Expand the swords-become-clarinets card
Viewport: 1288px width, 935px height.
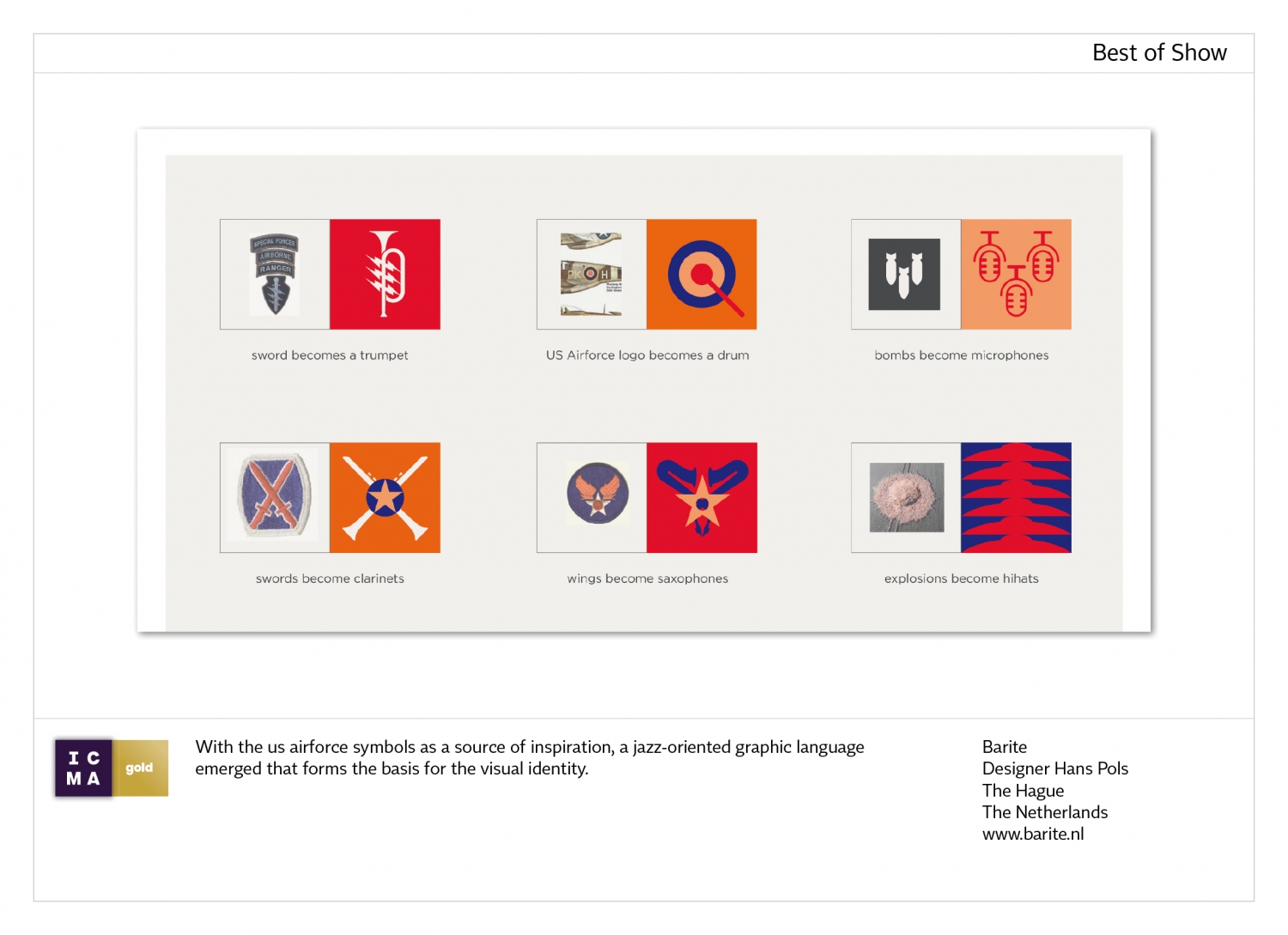pyautogui.click(x=330, y=498)
